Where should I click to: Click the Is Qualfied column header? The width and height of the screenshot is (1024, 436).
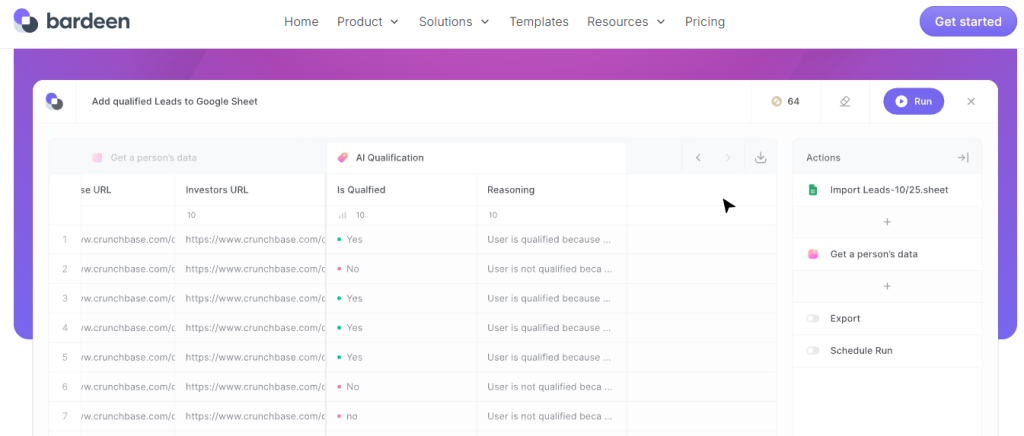(x=361, y=190)
